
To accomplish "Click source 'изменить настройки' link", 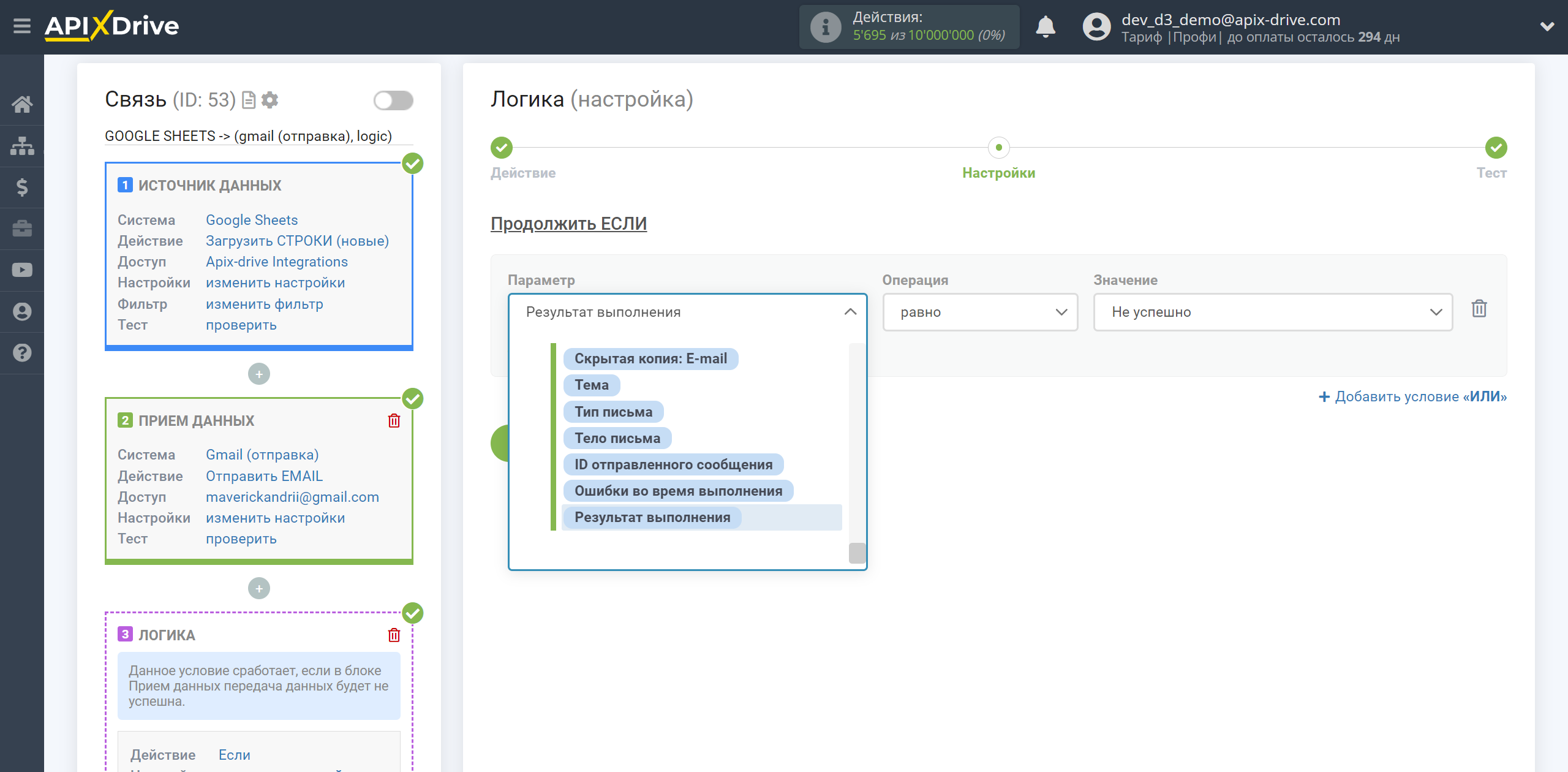I will point(275,283).
